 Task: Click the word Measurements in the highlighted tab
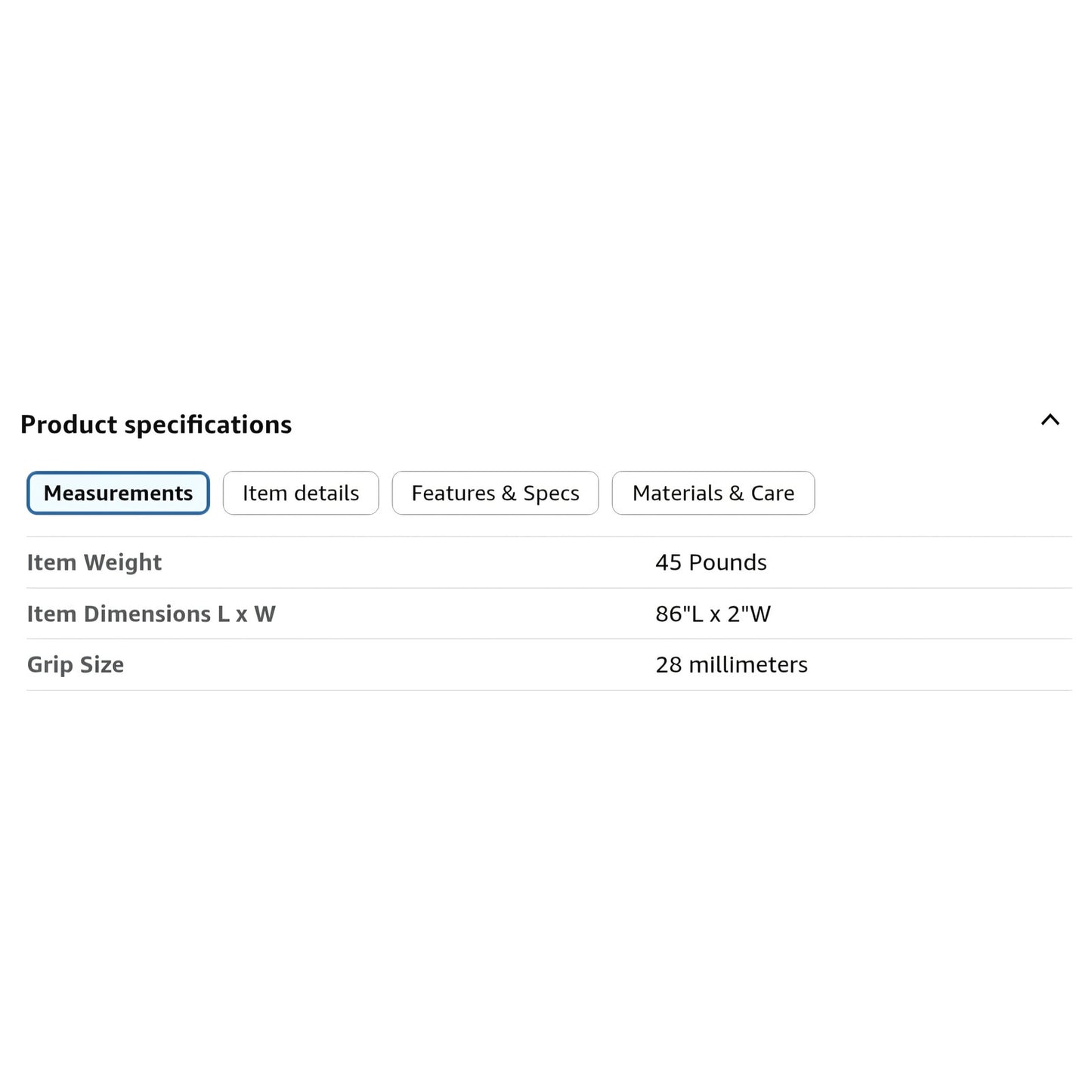coord(118,493)
